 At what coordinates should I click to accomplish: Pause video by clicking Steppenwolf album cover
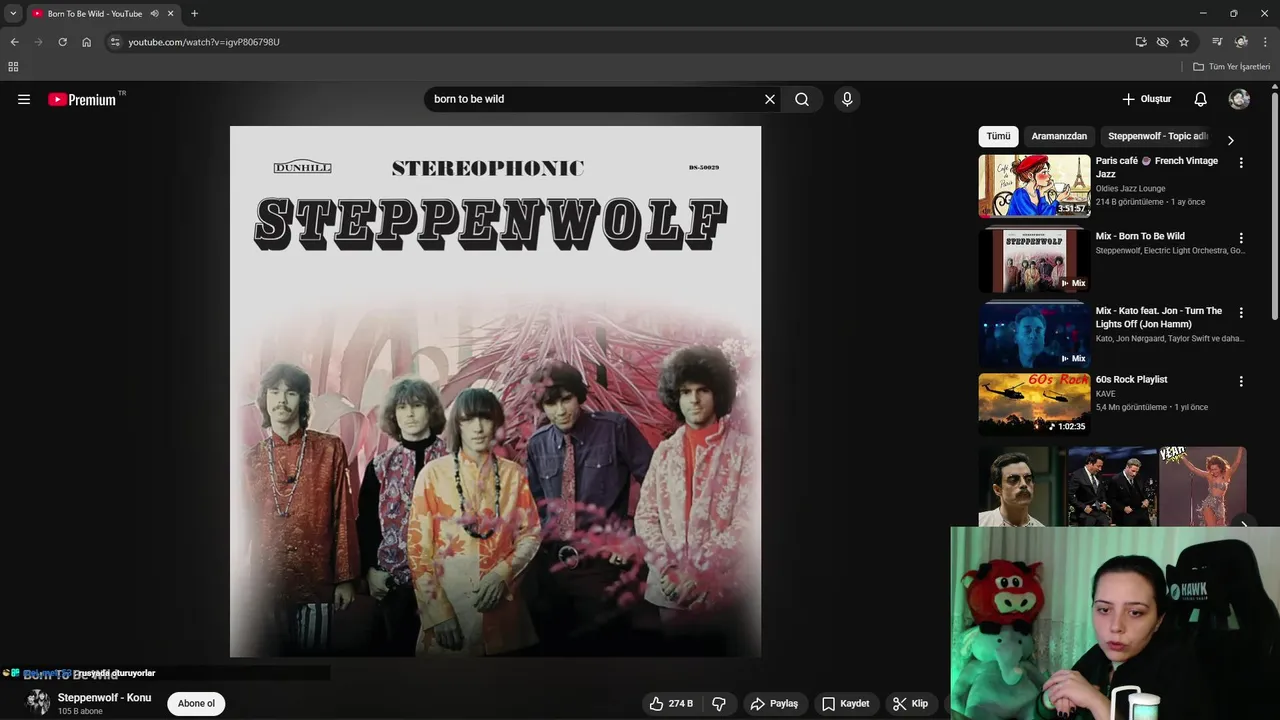495,391
